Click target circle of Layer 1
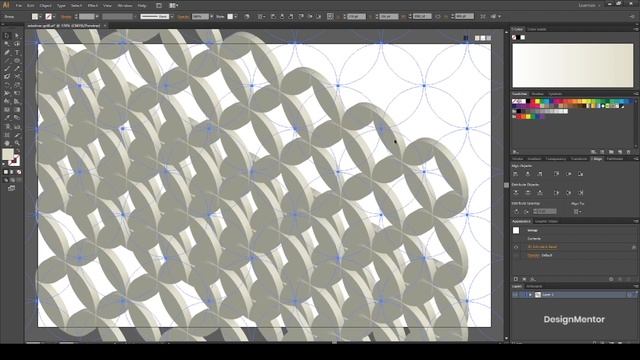The width and height of the screenshot is (640, 360). [x=629, y=295]
